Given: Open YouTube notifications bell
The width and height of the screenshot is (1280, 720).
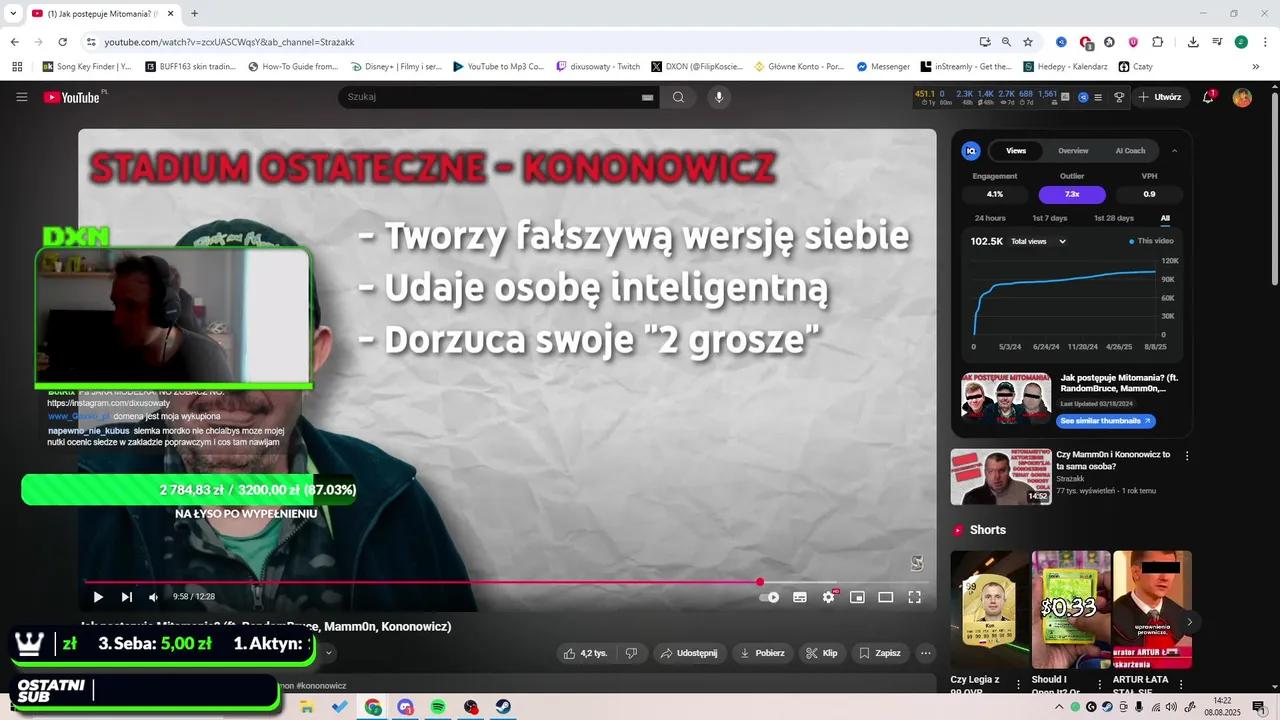Looking at the screenshot, I should pyautogui.click(x=1208, y=97).
